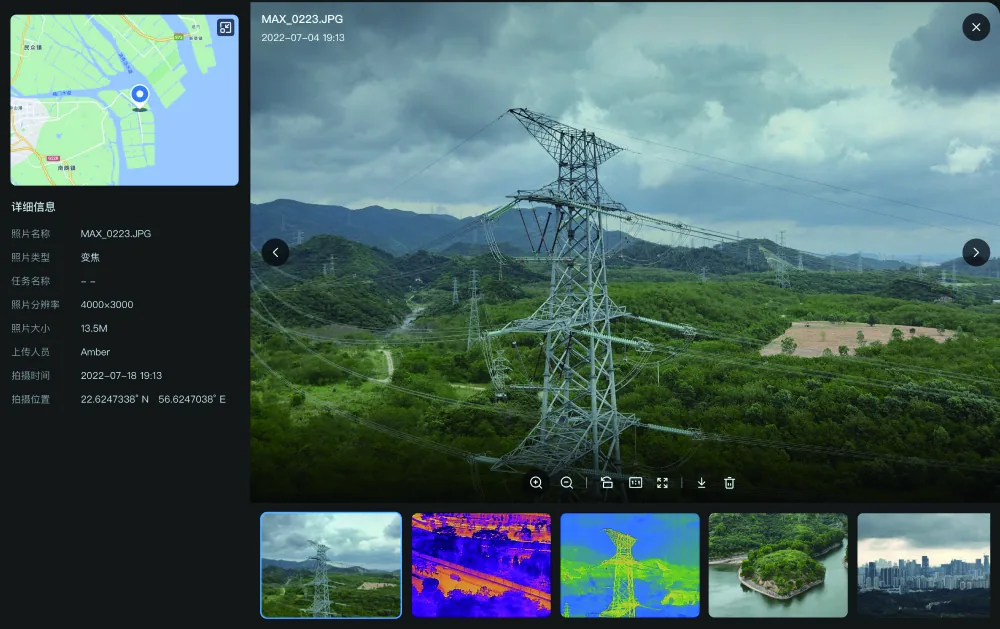Click the MAX_0223.JPG title above the photo
The image size is (1000, 629).
pos(302,19)
